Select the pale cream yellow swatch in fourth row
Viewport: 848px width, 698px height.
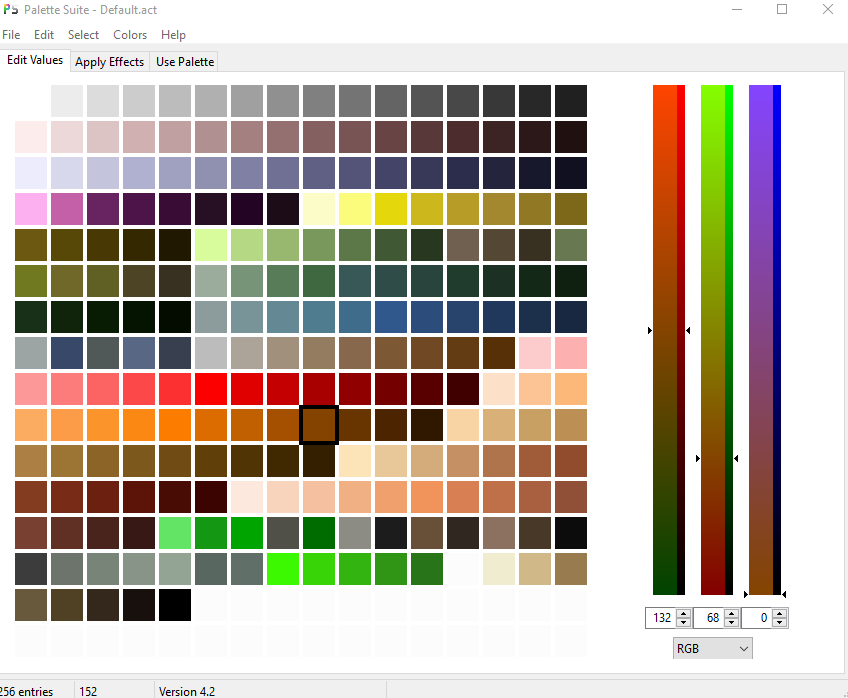coord(319,209)
